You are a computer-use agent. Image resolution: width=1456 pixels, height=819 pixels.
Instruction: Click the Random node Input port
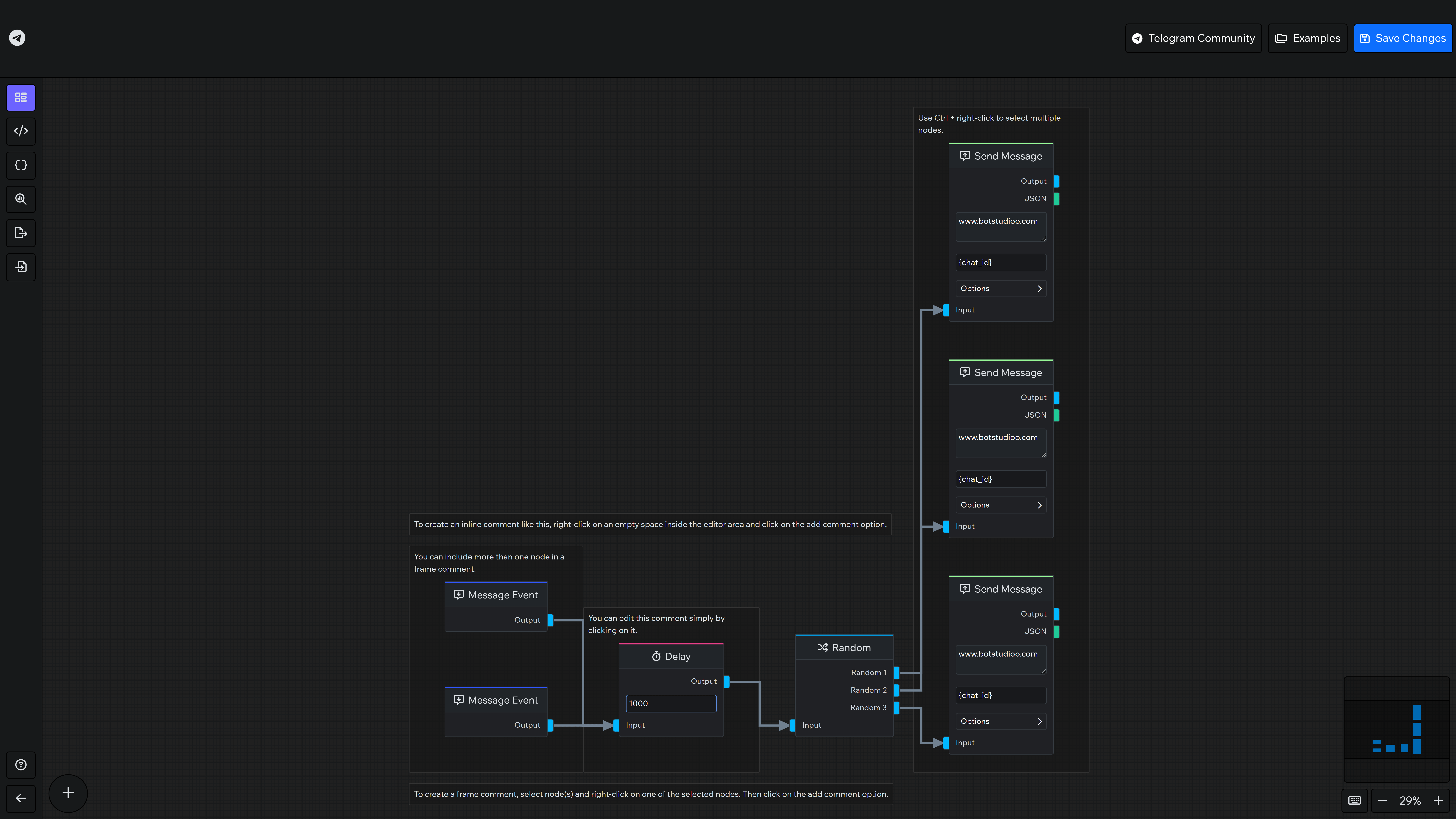click(792, 725)
